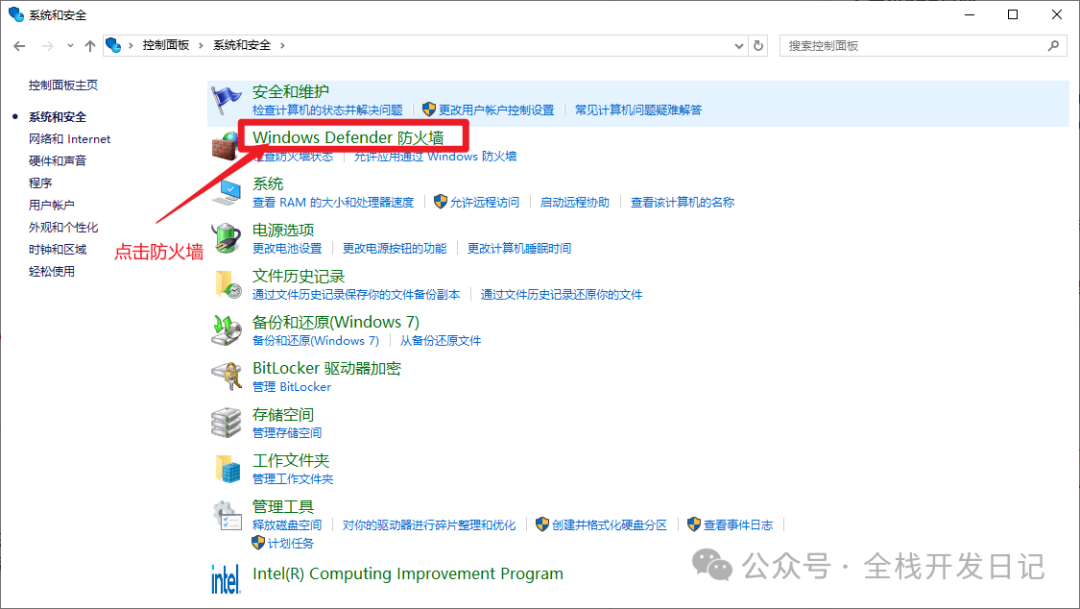Click 更改用户帐户控制设置 link
The height and width of the screenshot is (609, 1080).
pos(496,110)
